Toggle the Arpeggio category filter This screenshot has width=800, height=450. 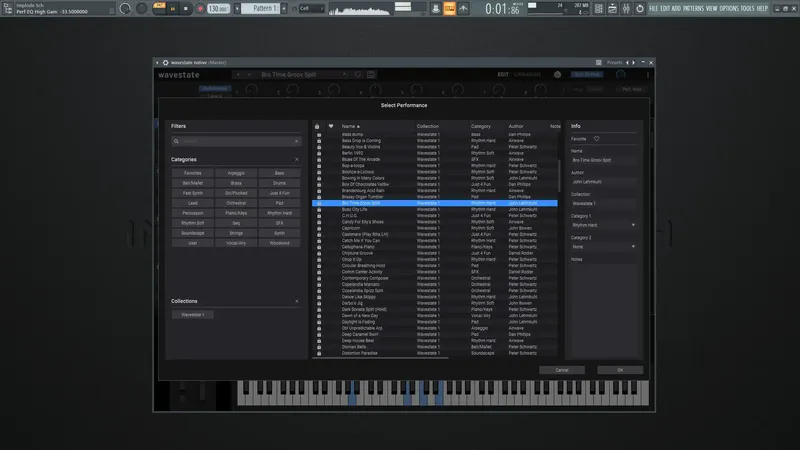click(x=236, y=173)
